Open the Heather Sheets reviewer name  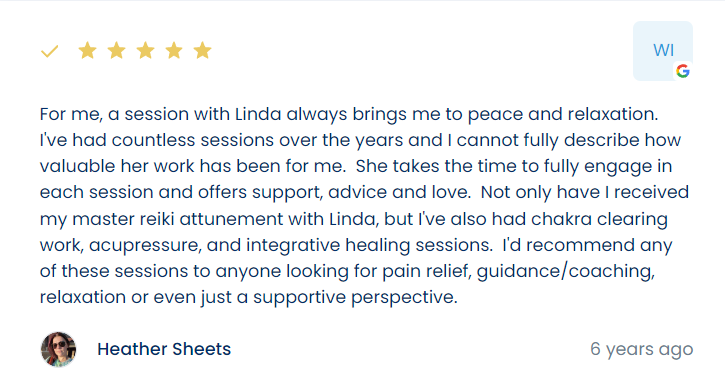point(164,349)
